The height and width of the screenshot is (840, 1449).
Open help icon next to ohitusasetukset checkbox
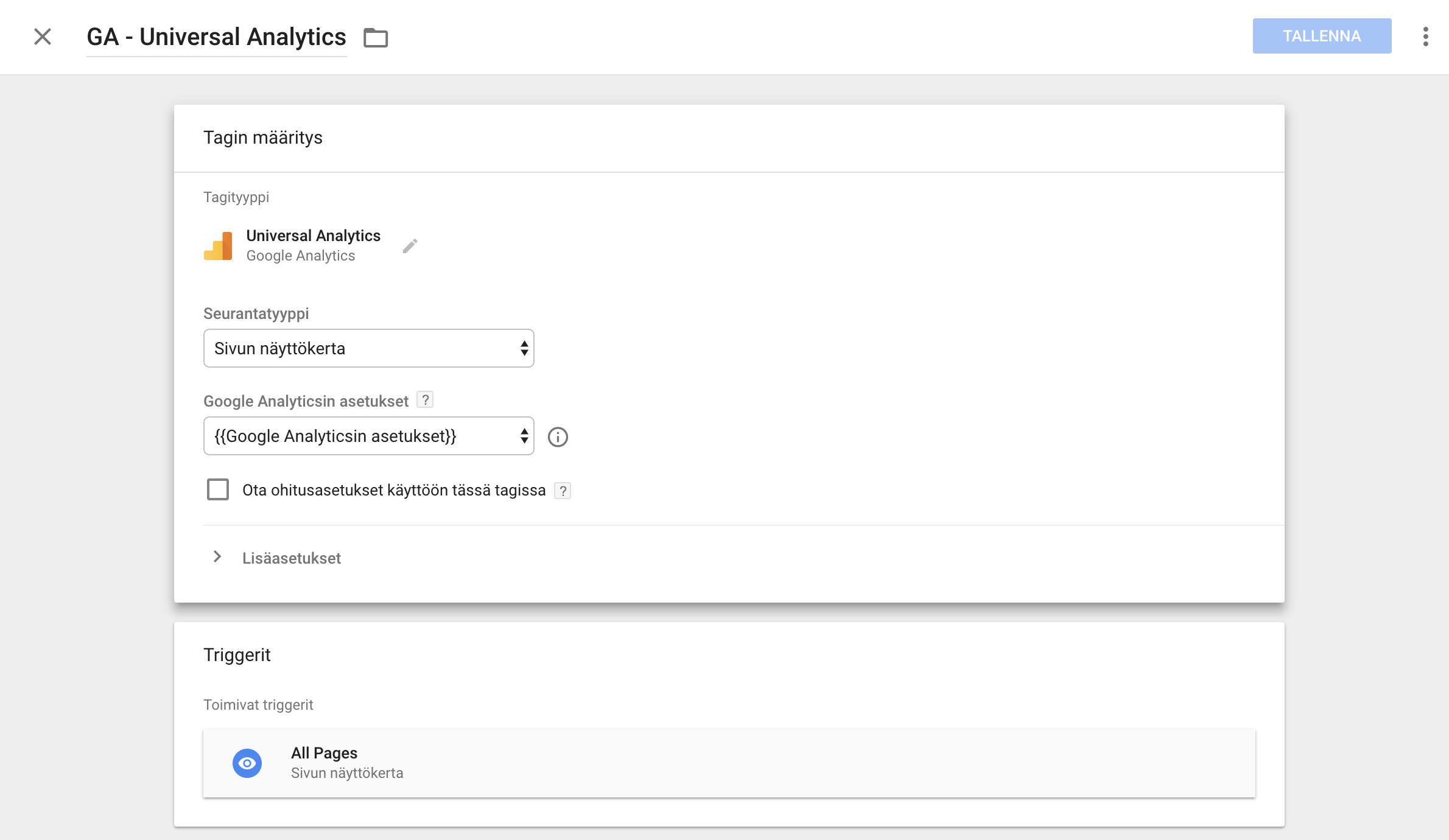[563, 491]
